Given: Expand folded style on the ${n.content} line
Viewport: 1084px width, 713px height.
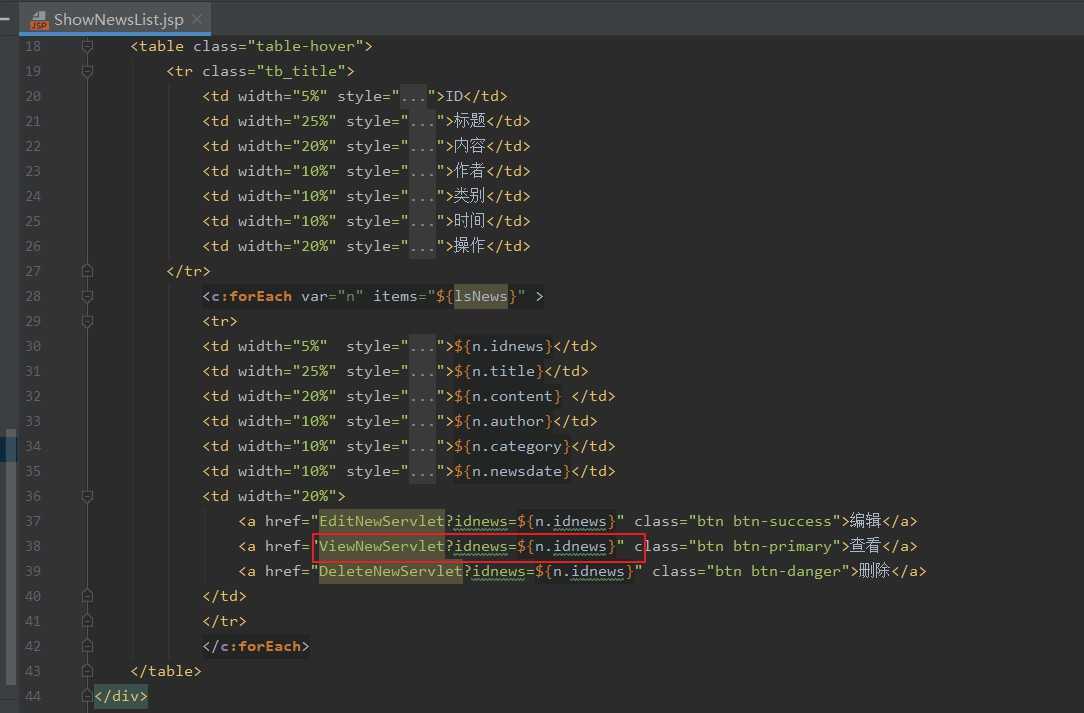Looking at the screenshot, I should pos(422,396).
